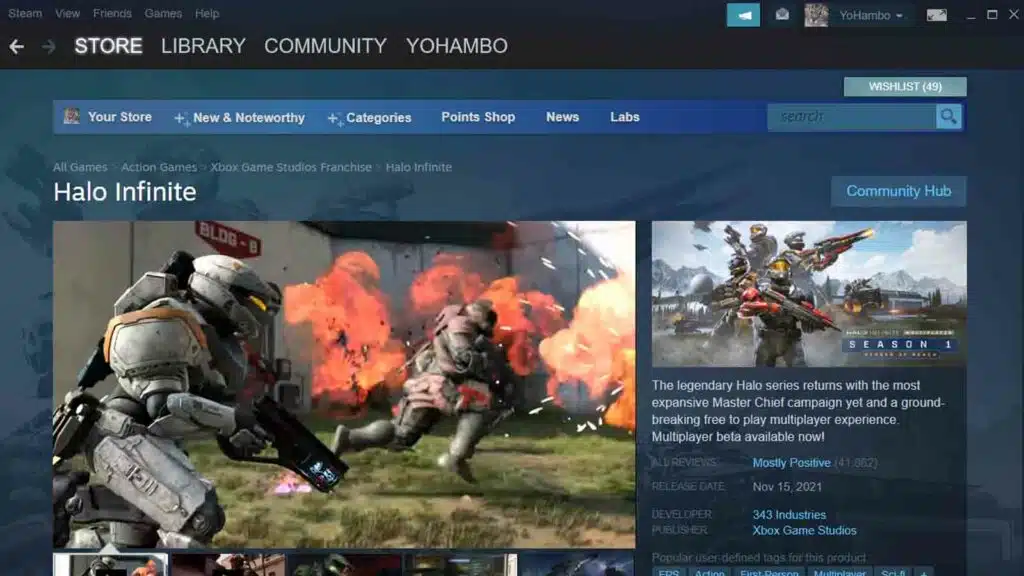Click the search magnifying glass icon
This screenshot has width=1024, height=576.
tap(948, 117)
